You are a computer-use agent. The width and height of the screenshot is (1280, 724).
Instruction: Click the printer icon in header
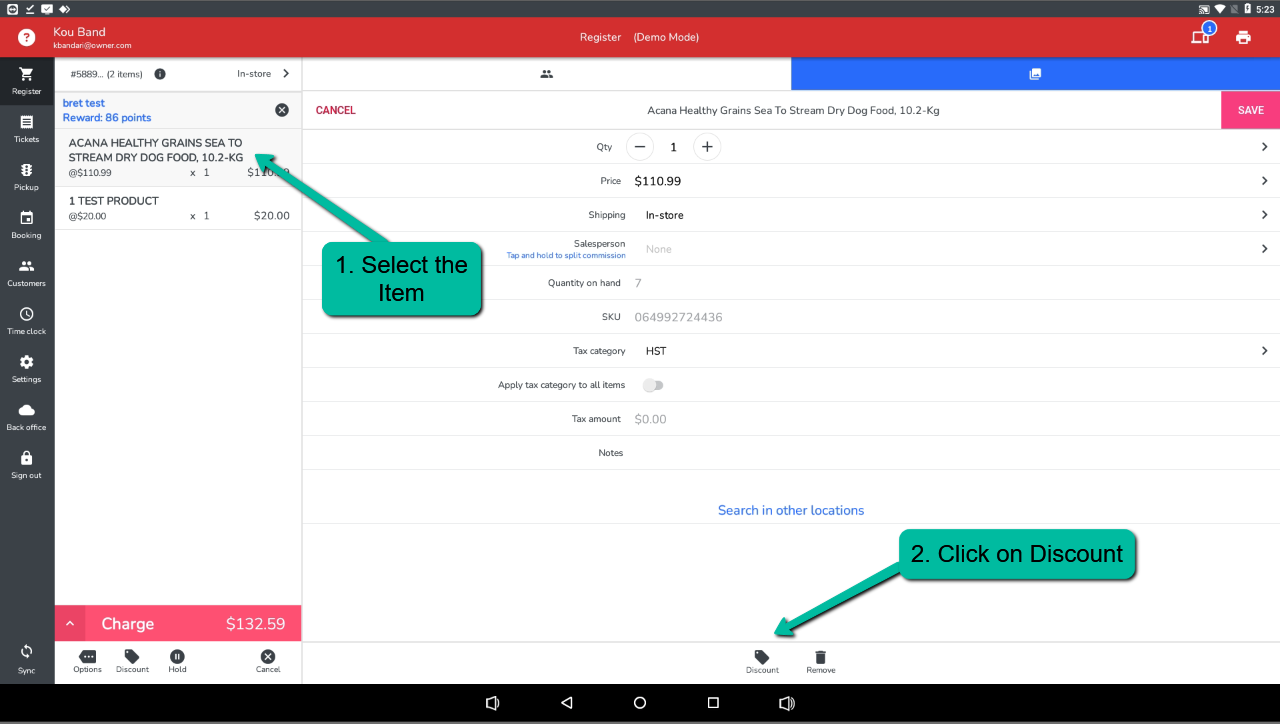[1243, 38]
